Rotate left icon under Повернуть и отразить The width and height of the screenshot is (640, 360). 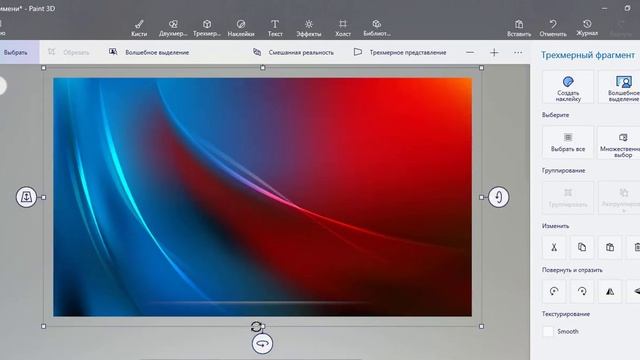(x=554, y=291)
